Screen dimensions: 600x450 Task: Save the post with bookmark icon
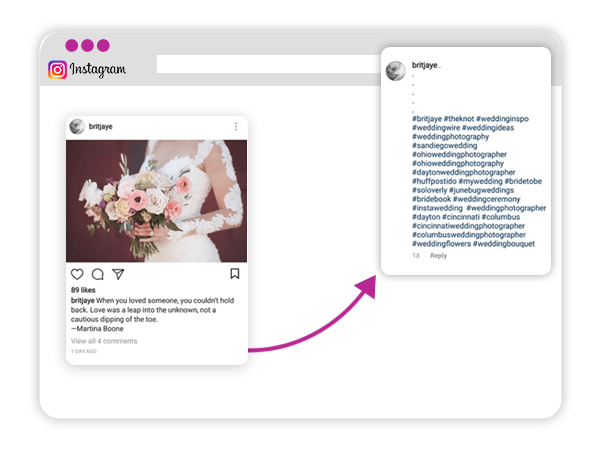coord(235,274)
